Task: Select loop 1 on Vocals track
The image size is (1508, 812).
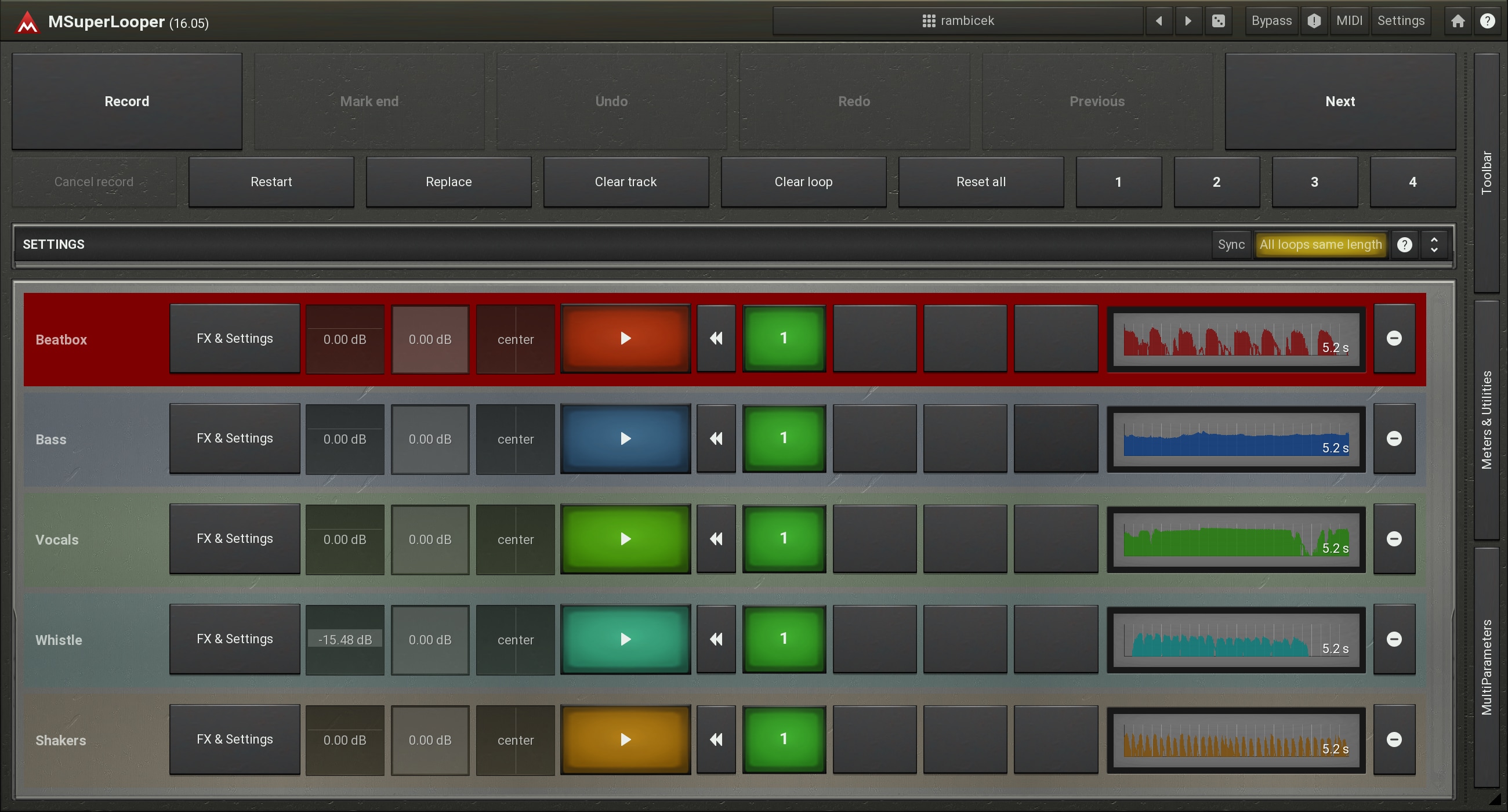Action: click(783, 539)
